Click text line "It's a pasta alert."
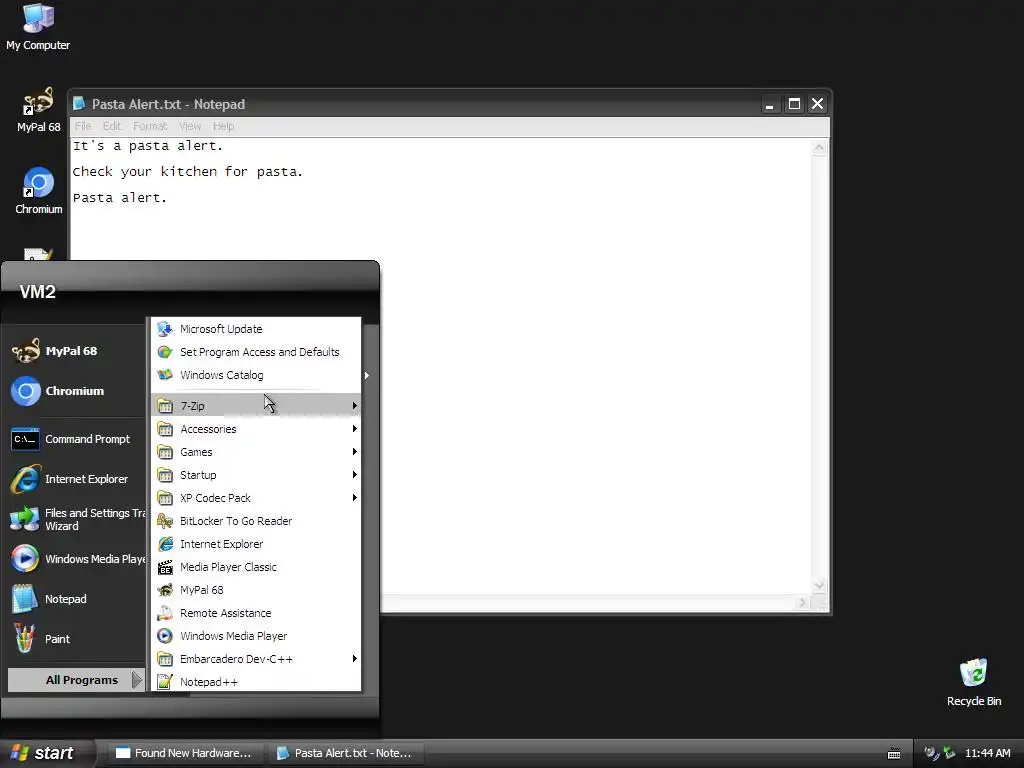The width and height of the screenshot is (1024, 768). click(148, 146)
